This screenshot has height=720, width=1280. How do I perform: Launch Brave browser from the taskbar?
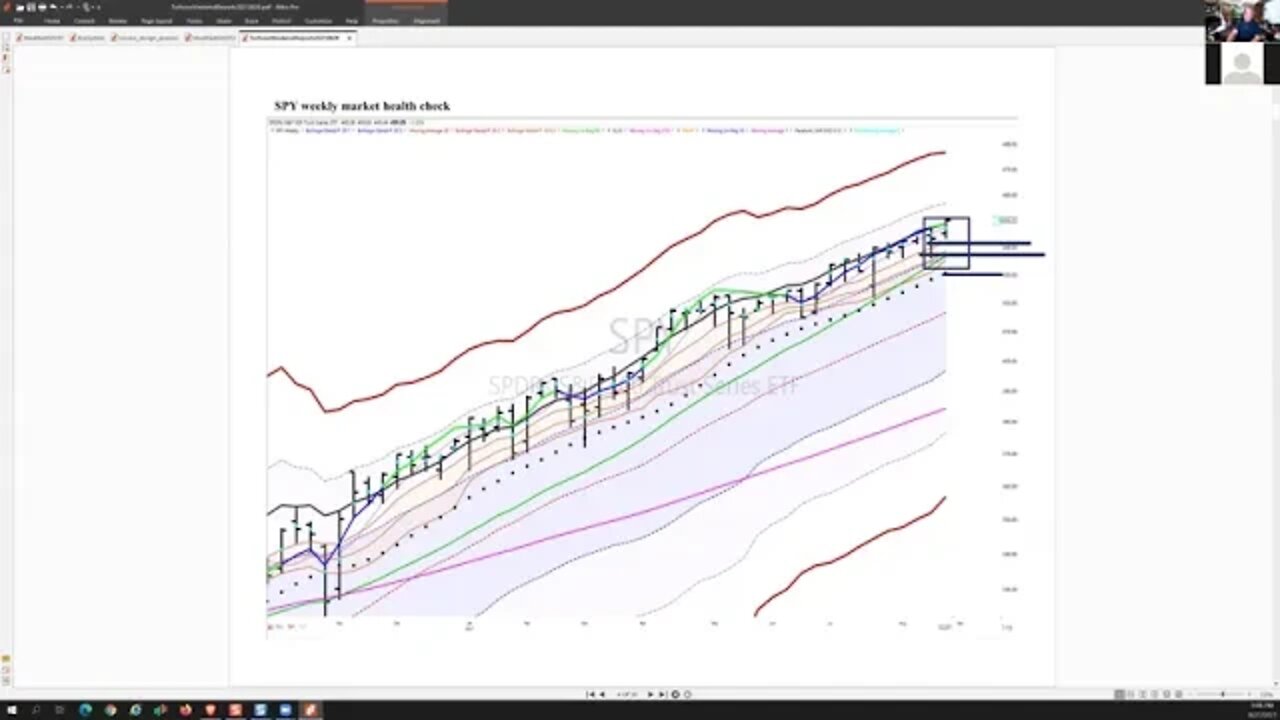click(x=210, y=710)
